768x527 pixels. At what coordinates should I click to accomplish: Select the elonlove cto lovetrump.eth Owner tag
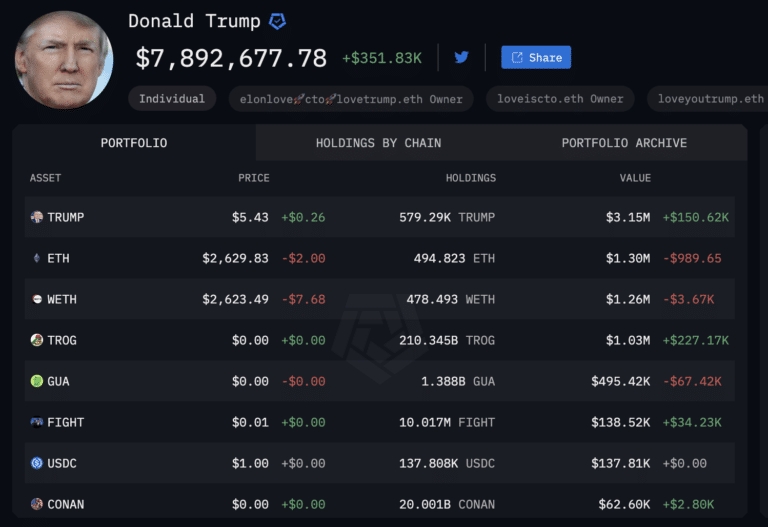[x=351, y=99]
